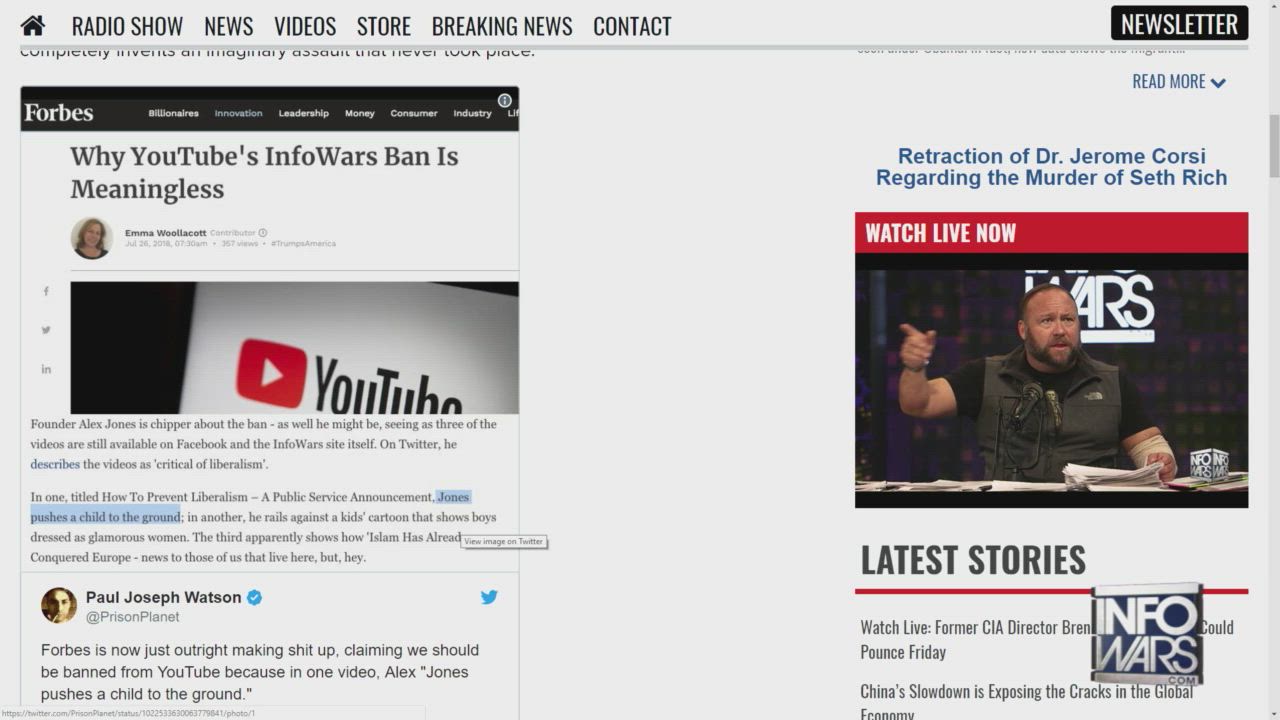Click the verified badge next to Watson
This screenshot has width=1280, height=720.
point(255,597)
